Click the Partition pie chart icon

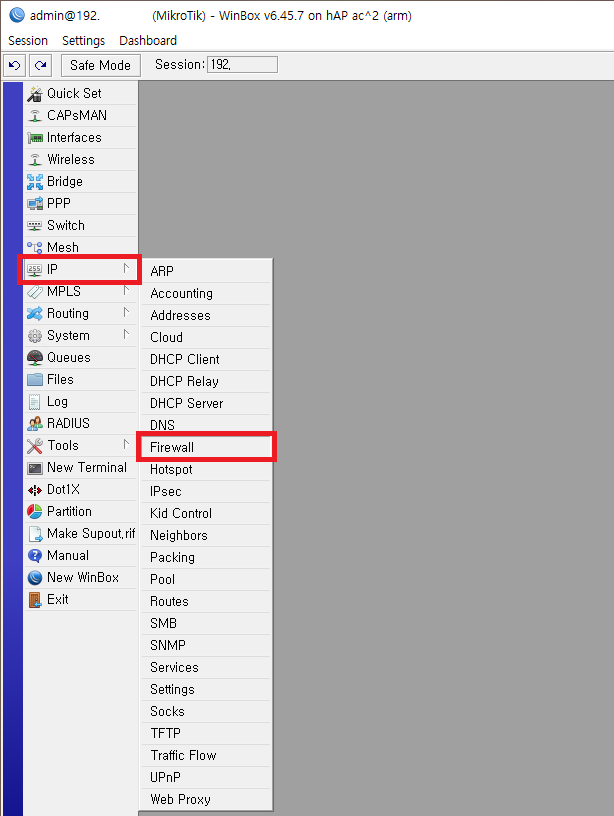(x=35, y=512)
